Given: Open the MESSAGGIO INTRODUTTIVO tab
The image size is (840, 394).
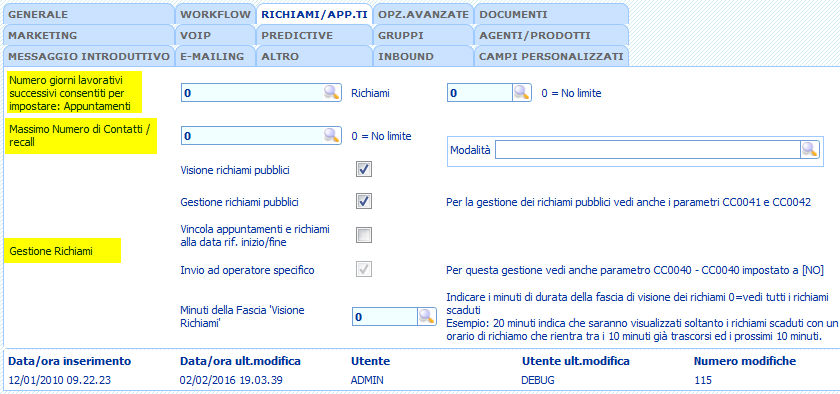Looking at the screenshot, I should pos(88,56).
